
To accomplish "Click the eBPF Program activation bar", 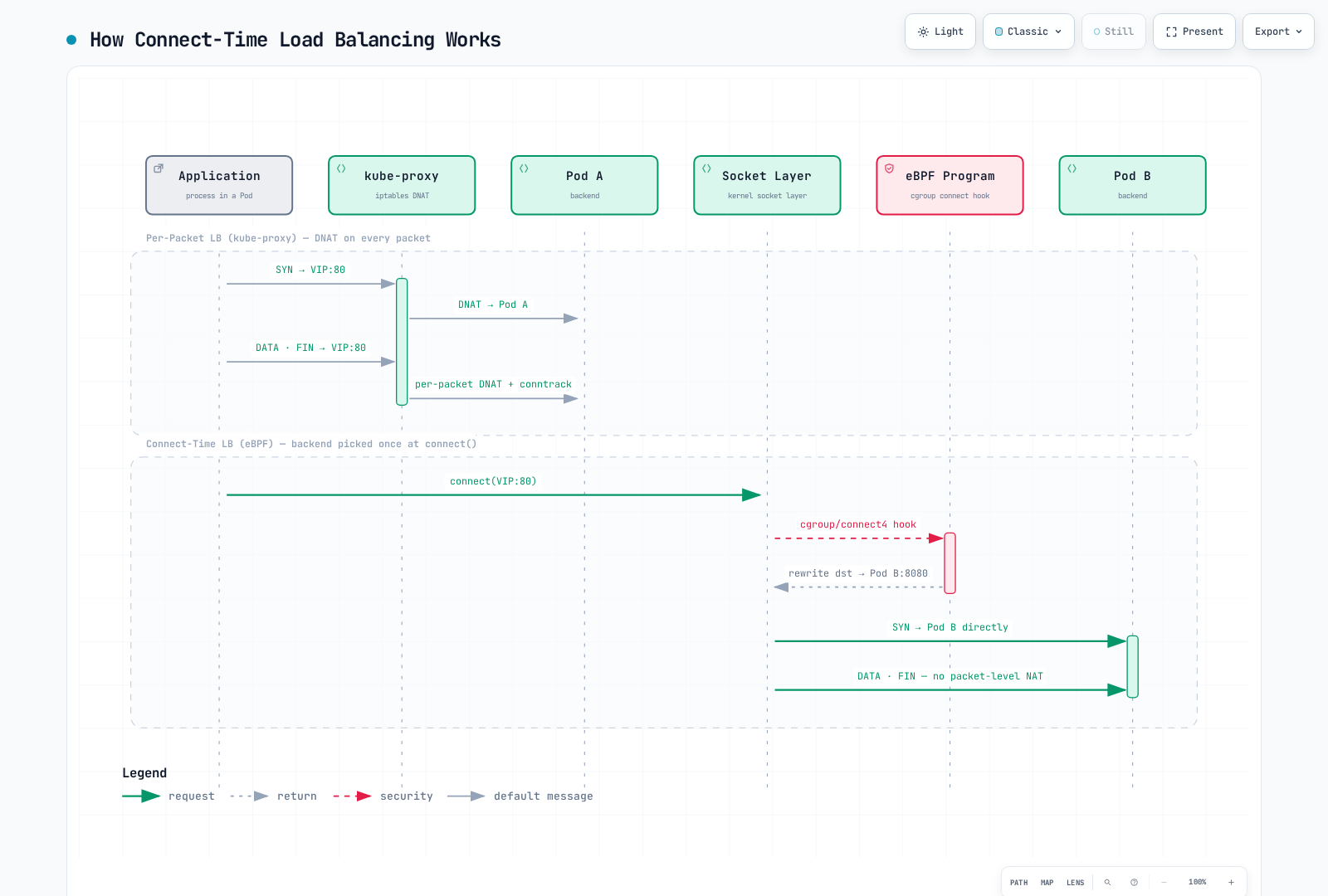I will [950, 563].
